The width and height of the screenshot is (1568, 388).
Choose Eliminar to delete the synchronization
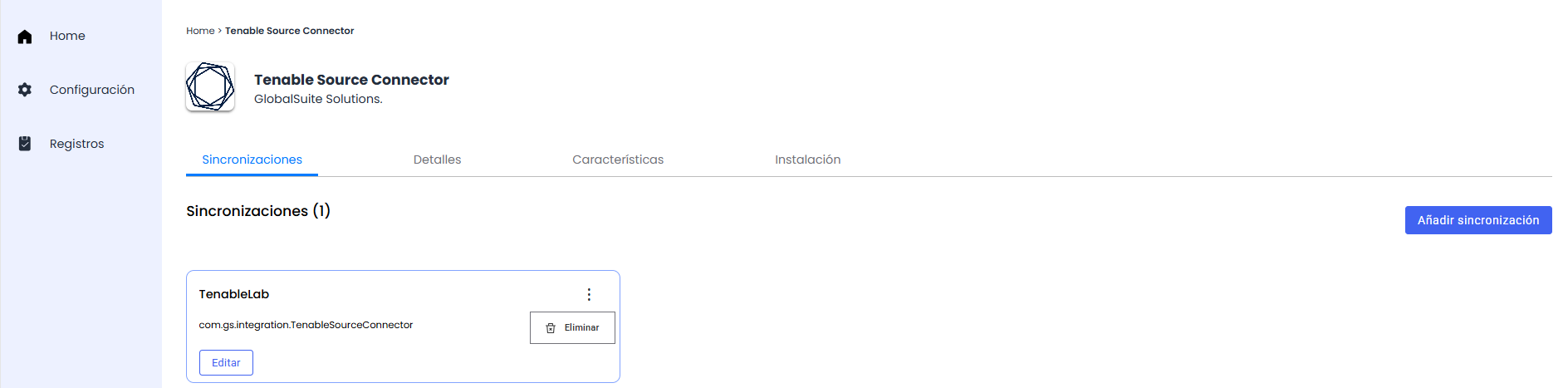[x=572, y=327]
